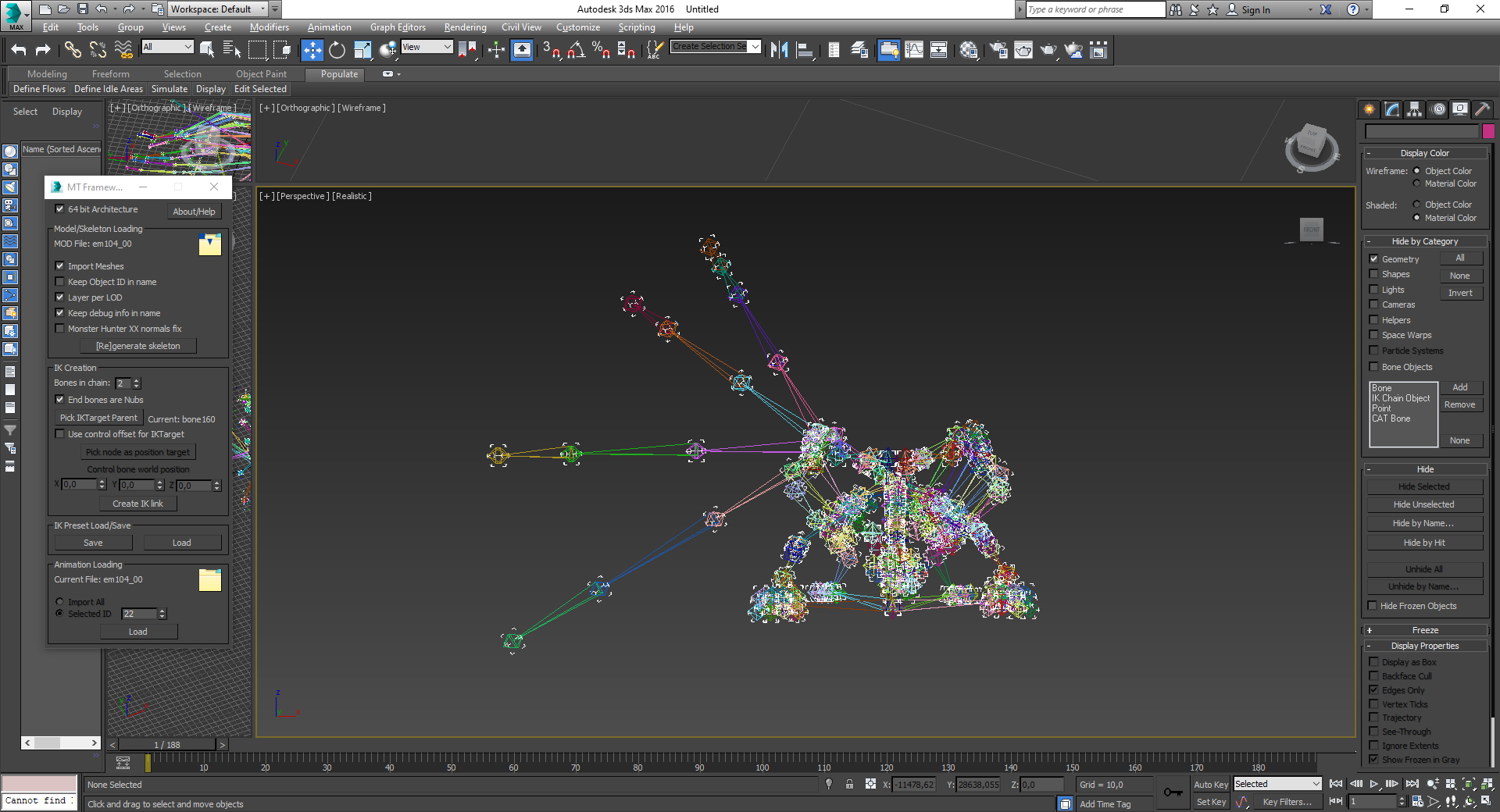Switch to the Populate ribbon tab
Viewport: 1500px width, 812px height.
click(335, 74)
